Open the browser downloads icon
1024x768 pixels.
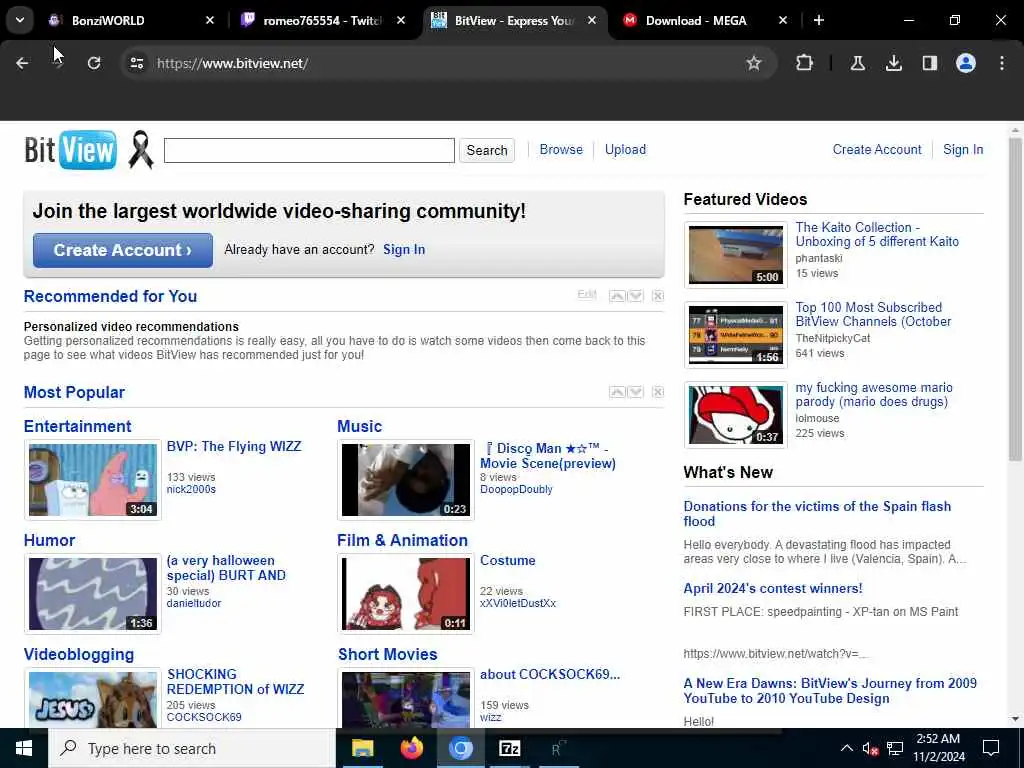tap(893, 63)
